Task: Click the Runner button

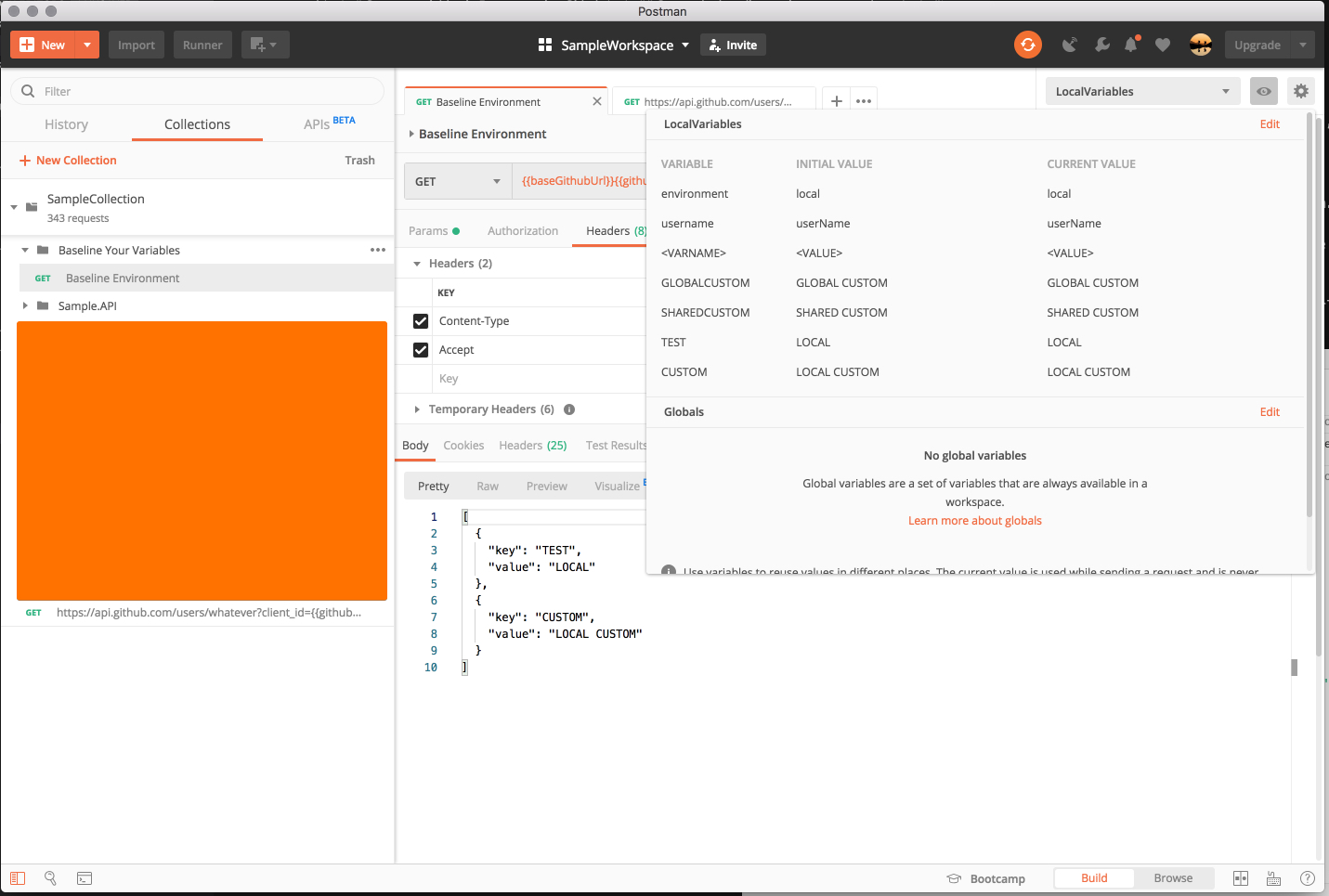Action: (202, 45)
